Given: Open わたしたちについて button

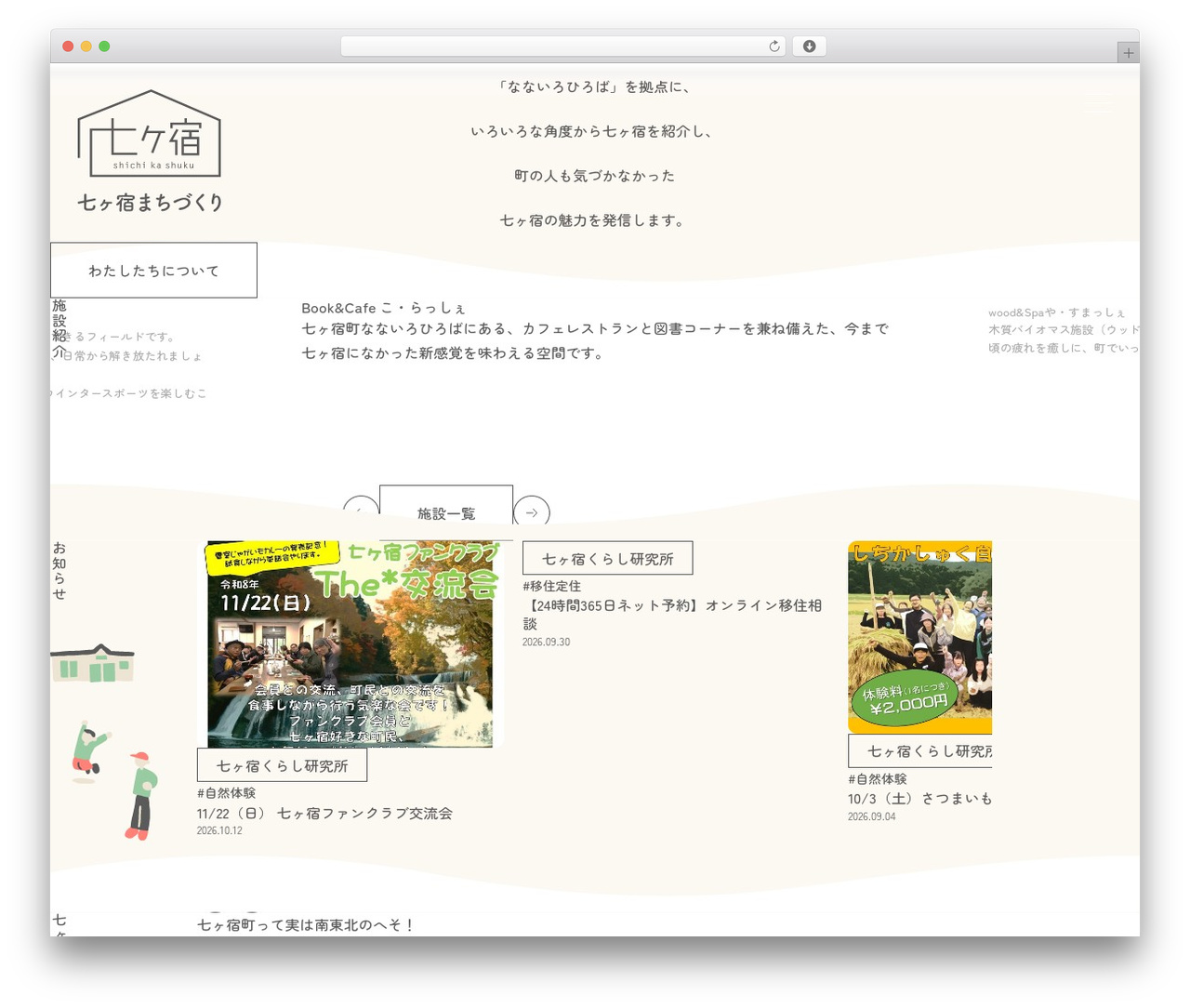Looking at the screenshot, I should [x=153, y=271].
